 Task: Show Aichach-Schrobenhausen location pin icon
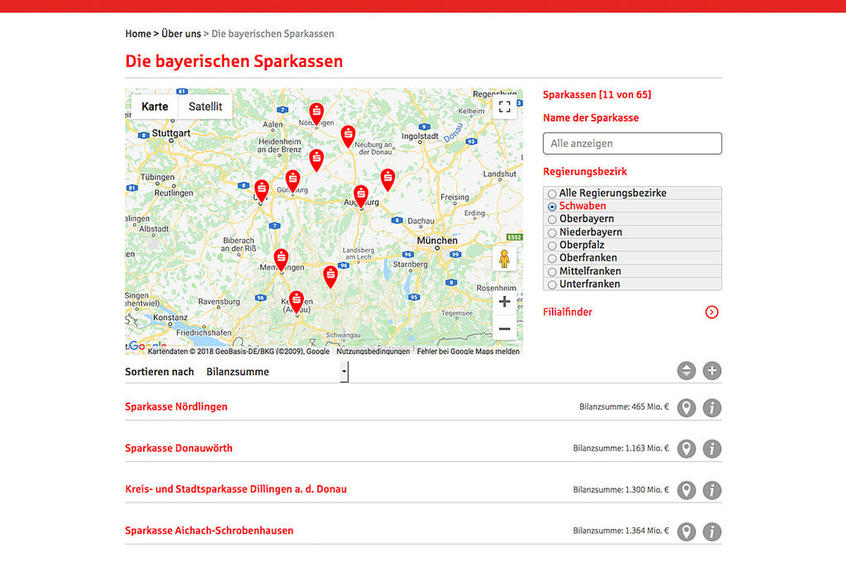click(x=686, y=532)
